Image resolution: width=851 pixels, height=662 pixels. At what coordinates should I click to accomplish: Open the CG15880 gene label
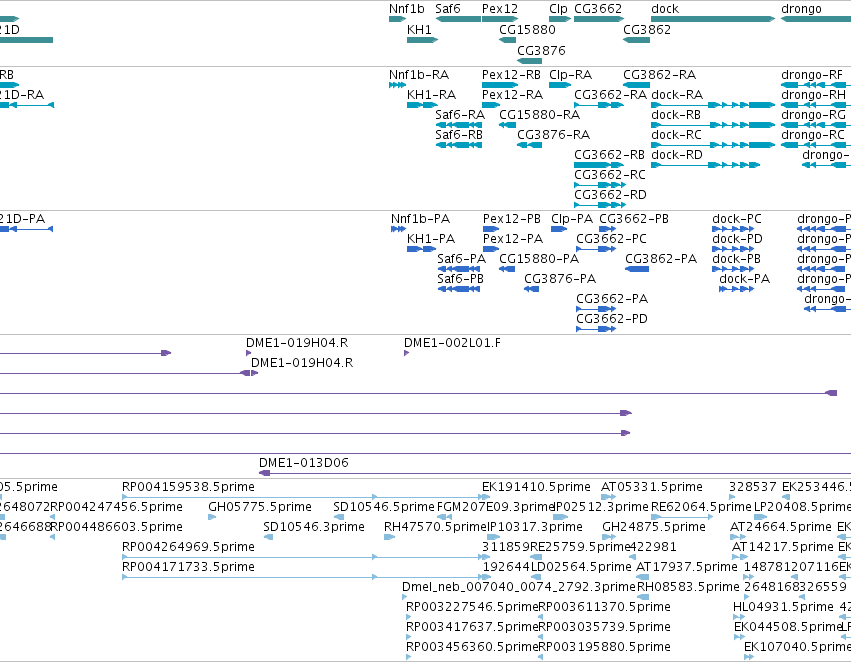click(528, 30)
